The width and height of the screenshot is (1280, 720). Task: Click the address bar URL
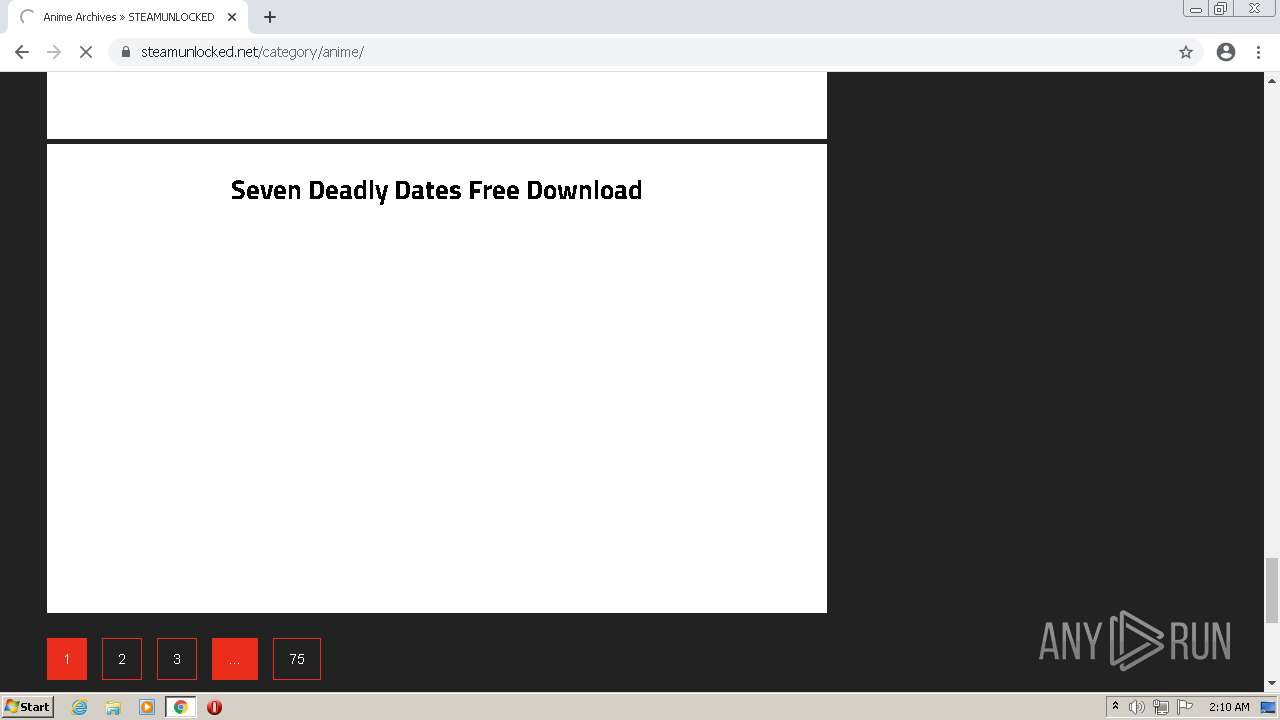(x=252, y=52)
